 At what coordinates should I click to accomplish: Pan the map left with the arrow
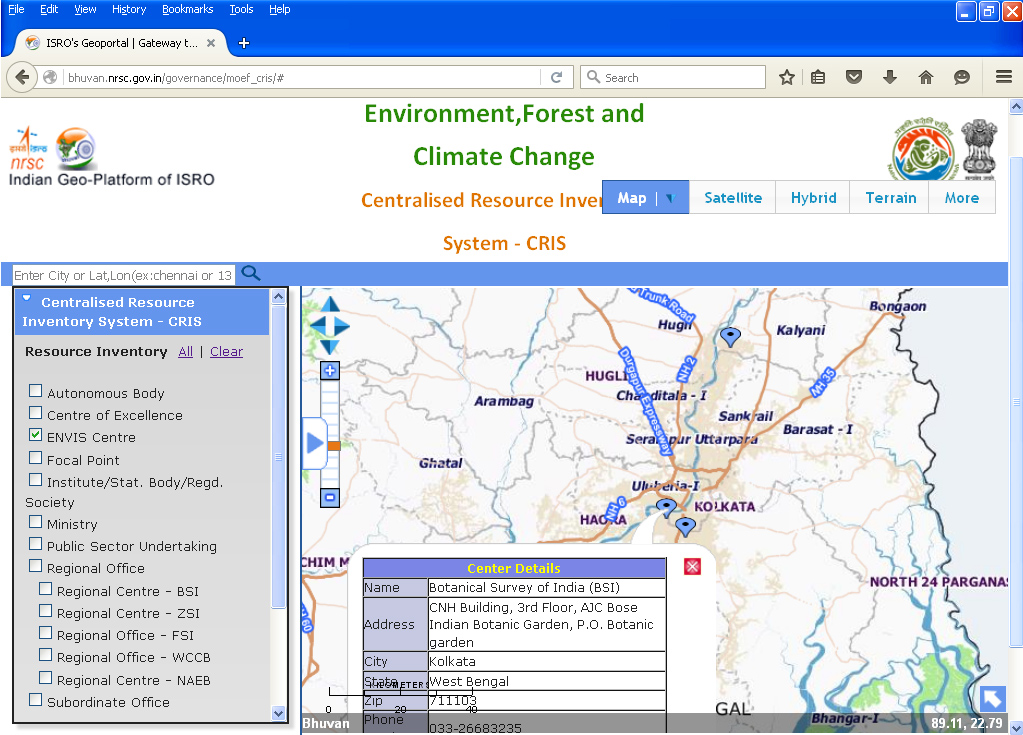[x=317, y=325]
